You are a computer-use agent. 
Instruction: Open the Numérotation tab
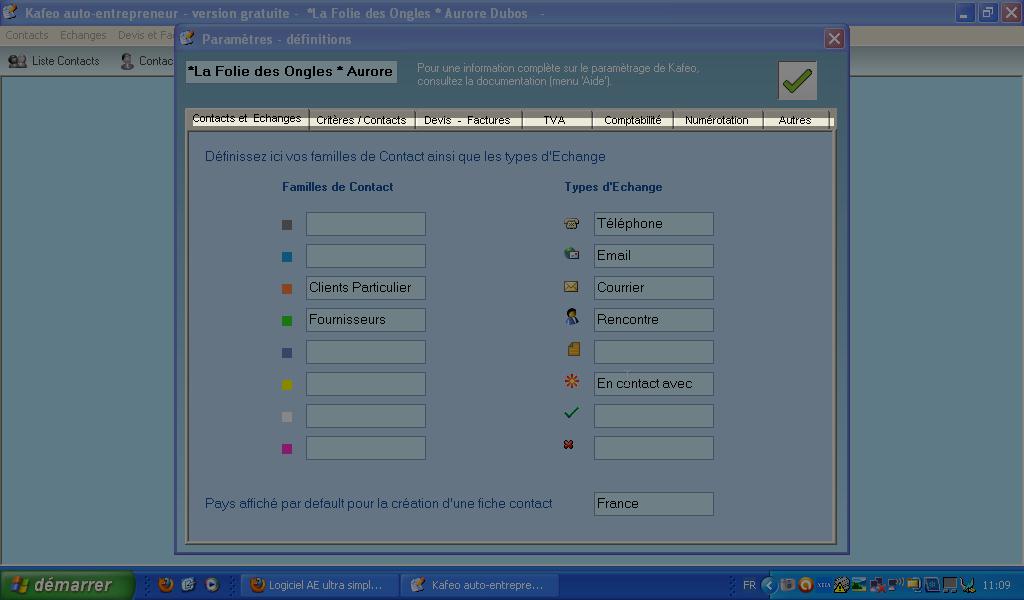point(716,120)
